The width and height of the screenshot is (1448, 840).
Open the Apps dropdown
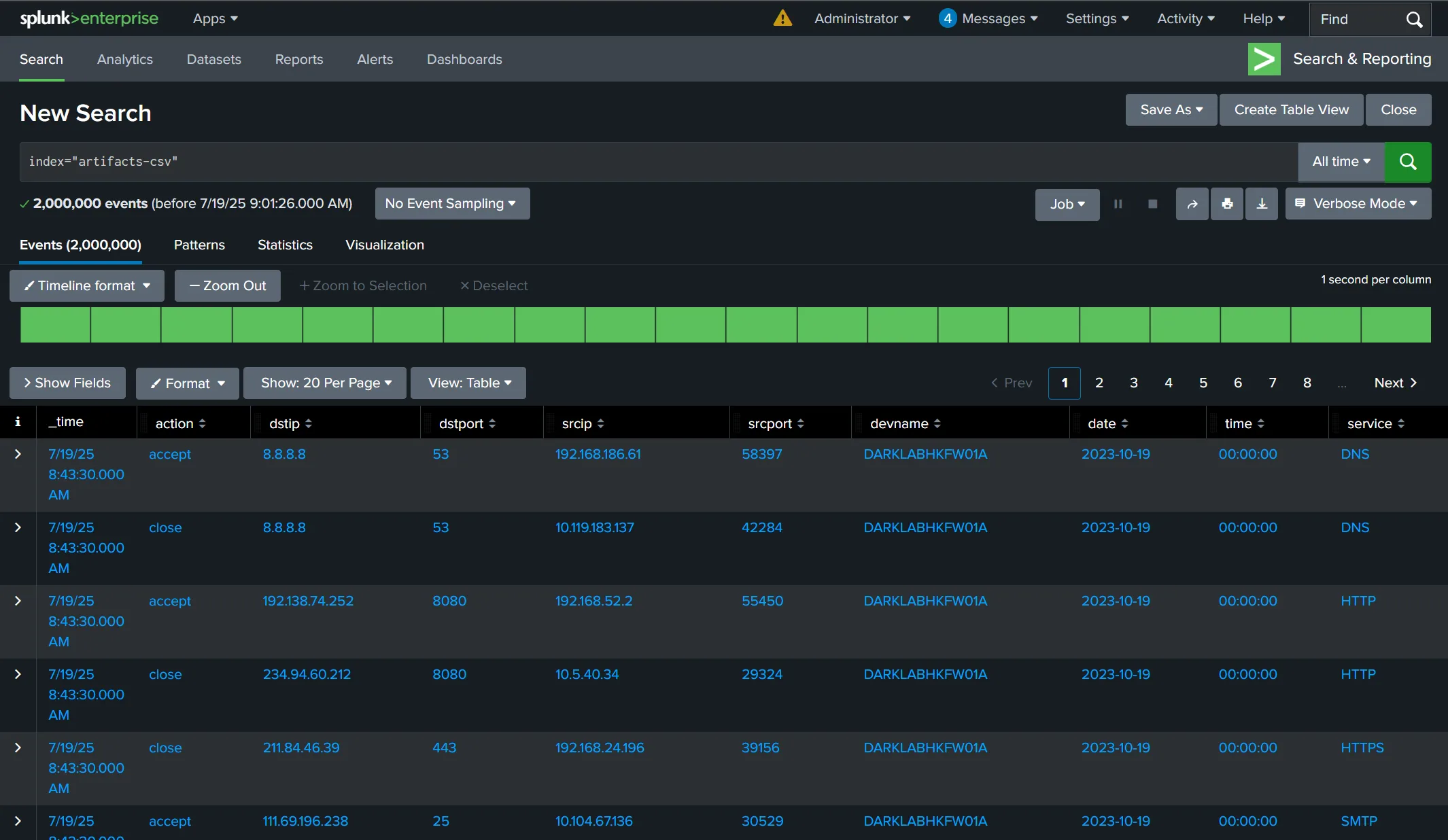click(x=215, y=18)
